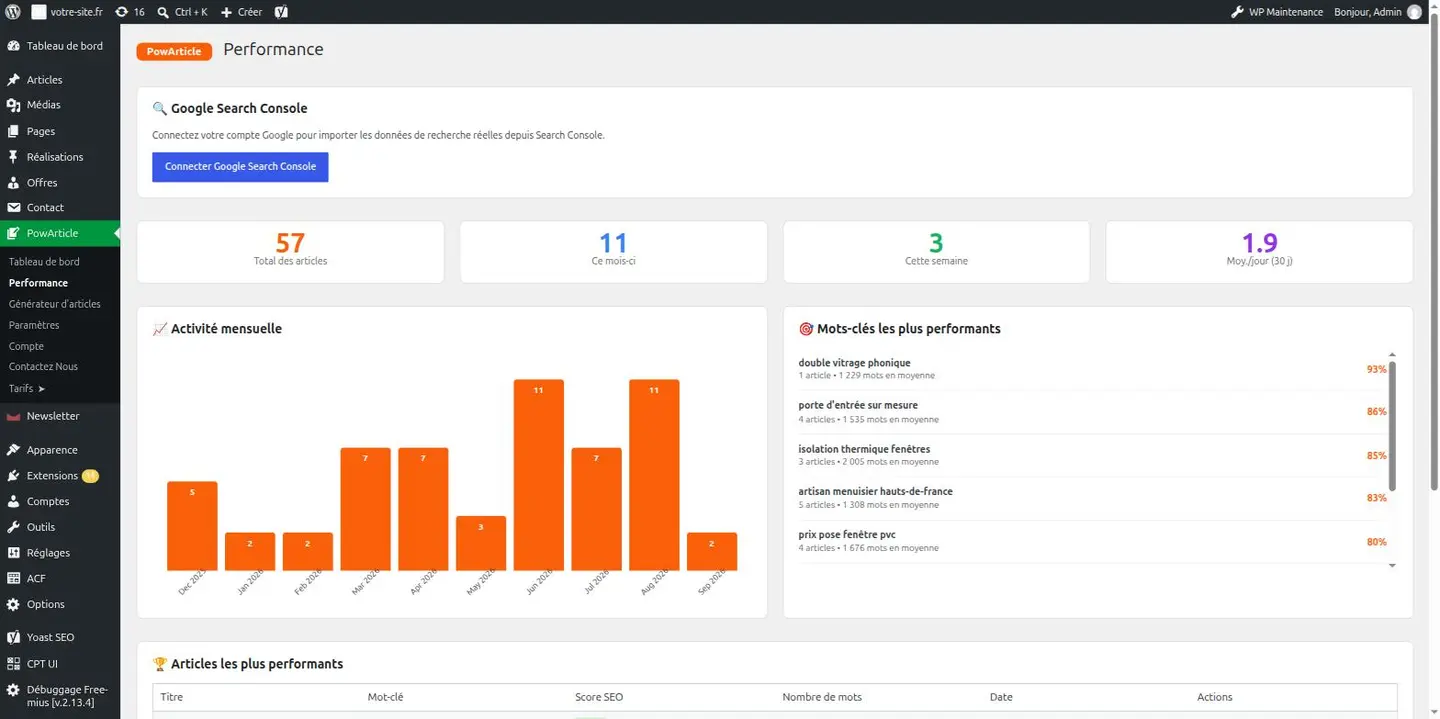Viewport: 1440px width, 719px height.
Task: Open the Créer new content menu
Action: click(x=241, y=12)
